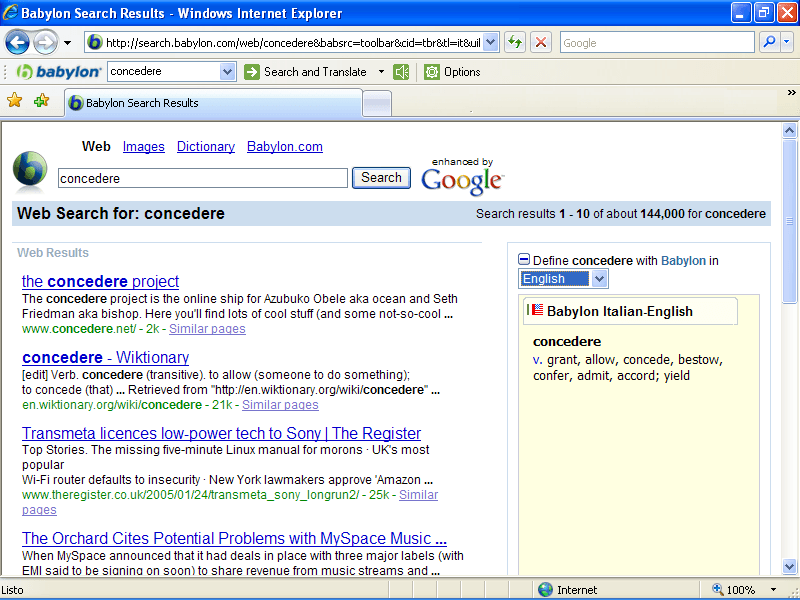Open the concedere - Wiktionary result link
The image size is (800, 600).
pyautogui.click(x=105, y=357)
